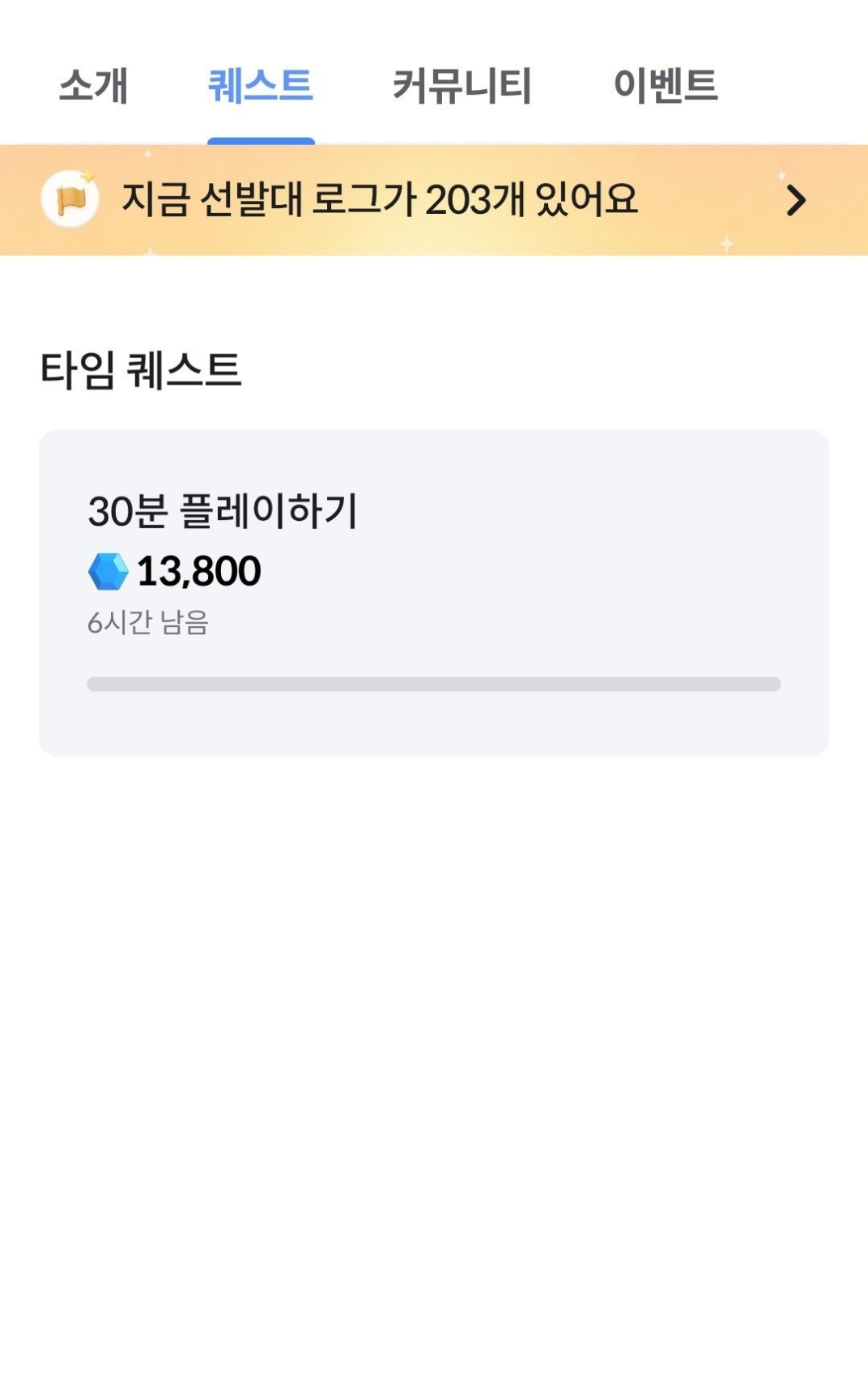
Task: Click the blue gem reward icon
Action: 108,571
